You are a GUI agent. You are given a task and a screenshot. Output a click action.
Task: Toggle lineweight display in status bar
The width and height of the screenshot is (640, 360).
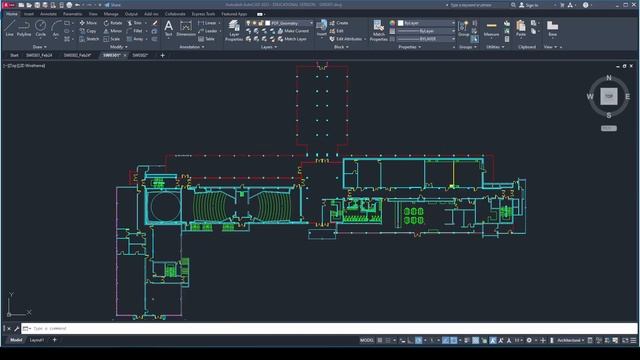tap(467, 340)
